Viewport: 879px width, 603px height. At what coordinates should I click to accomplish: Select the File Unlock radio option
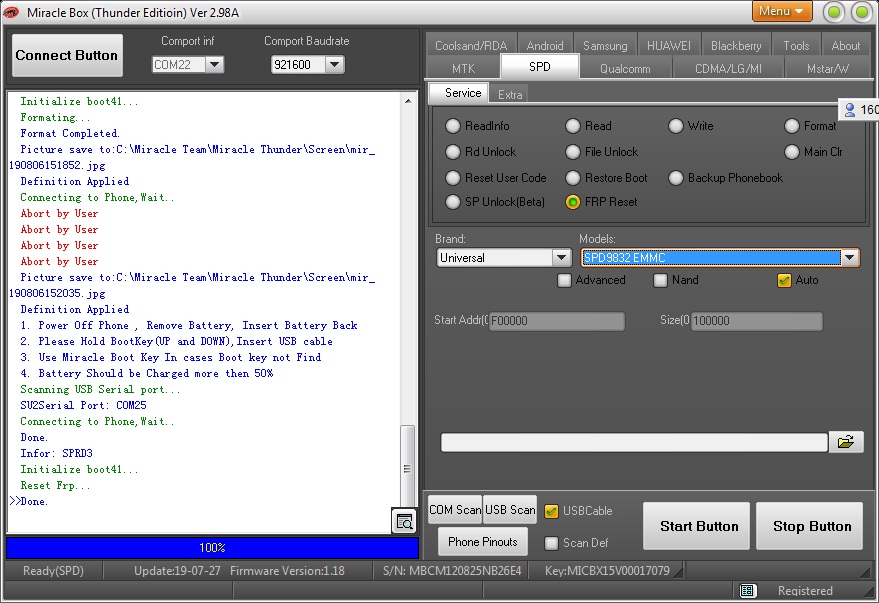[573, 152]
